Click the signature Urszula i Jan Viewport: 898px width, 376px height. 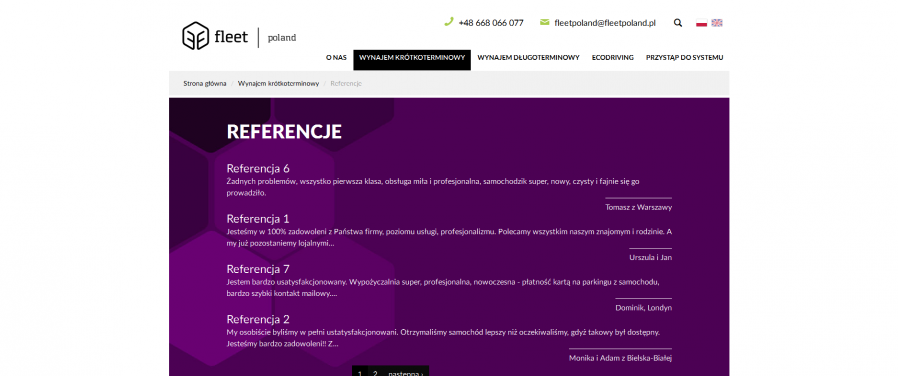coord(651,258)
